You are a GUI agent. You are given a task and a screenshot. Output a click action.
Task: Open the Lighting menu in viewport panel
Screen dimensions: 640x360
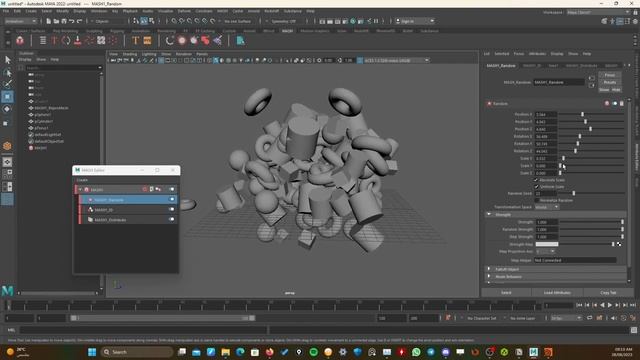tap(149, 54)
